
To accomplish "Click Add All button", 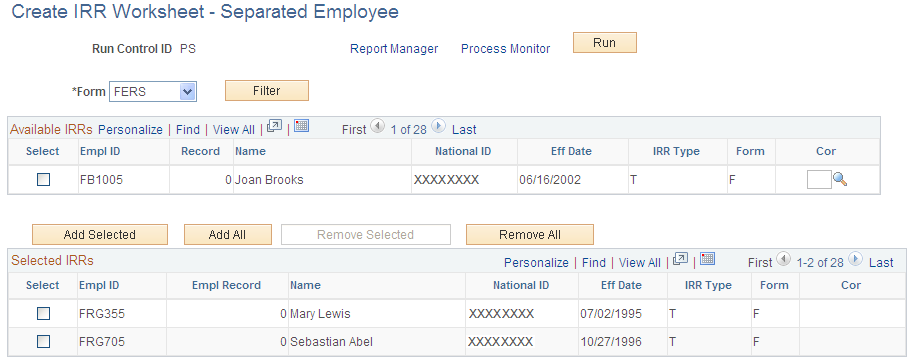I will [x=228, y=235].
